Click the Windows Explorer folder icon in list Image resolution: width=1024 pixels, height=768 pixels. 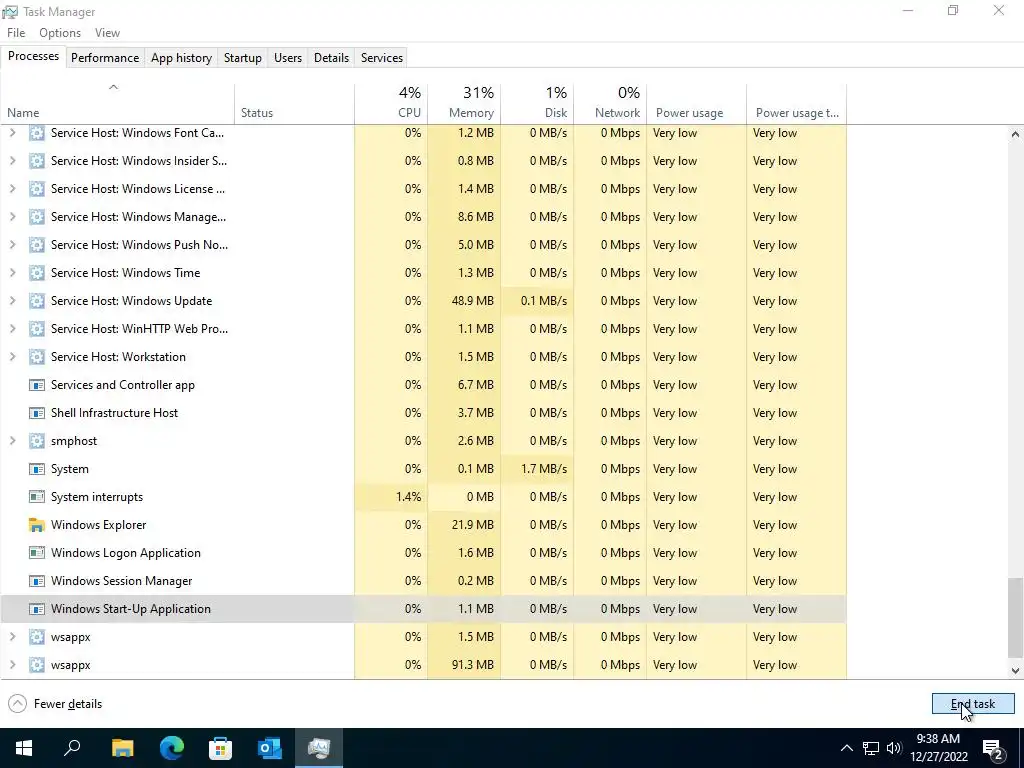tap(37, 525)
